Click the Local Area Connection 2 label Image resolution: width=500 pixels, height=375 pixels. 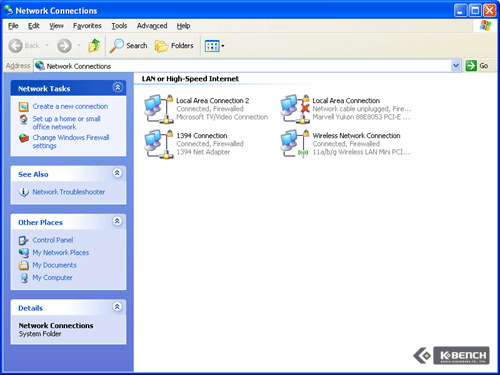click(x=213, y=100)
